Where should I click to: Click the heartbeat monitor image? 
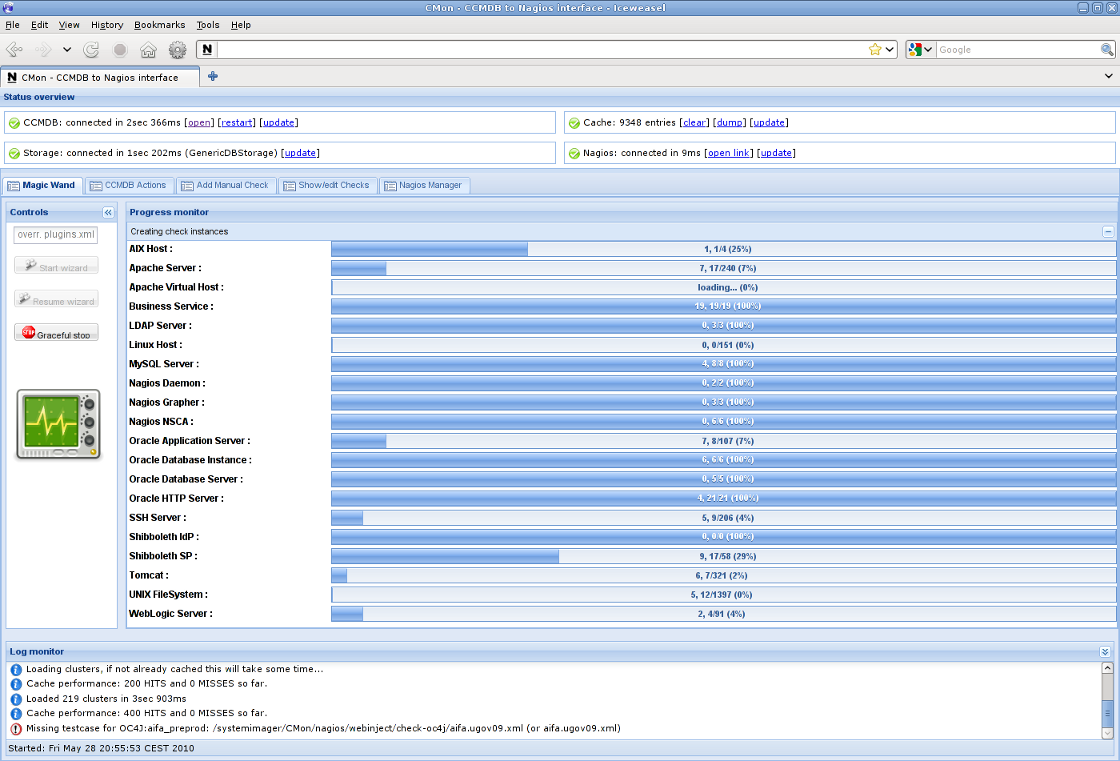(59, 425)
